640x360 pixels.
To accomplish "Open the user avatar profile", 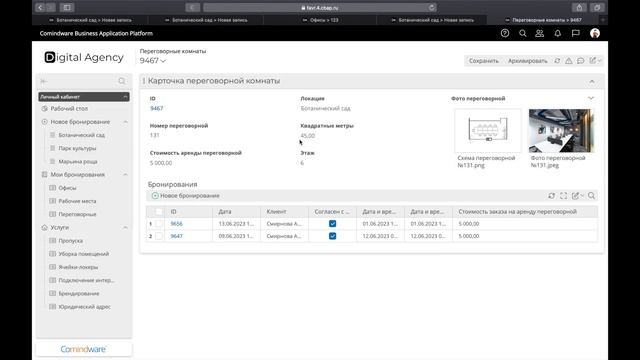I will [x=595, y=33].
